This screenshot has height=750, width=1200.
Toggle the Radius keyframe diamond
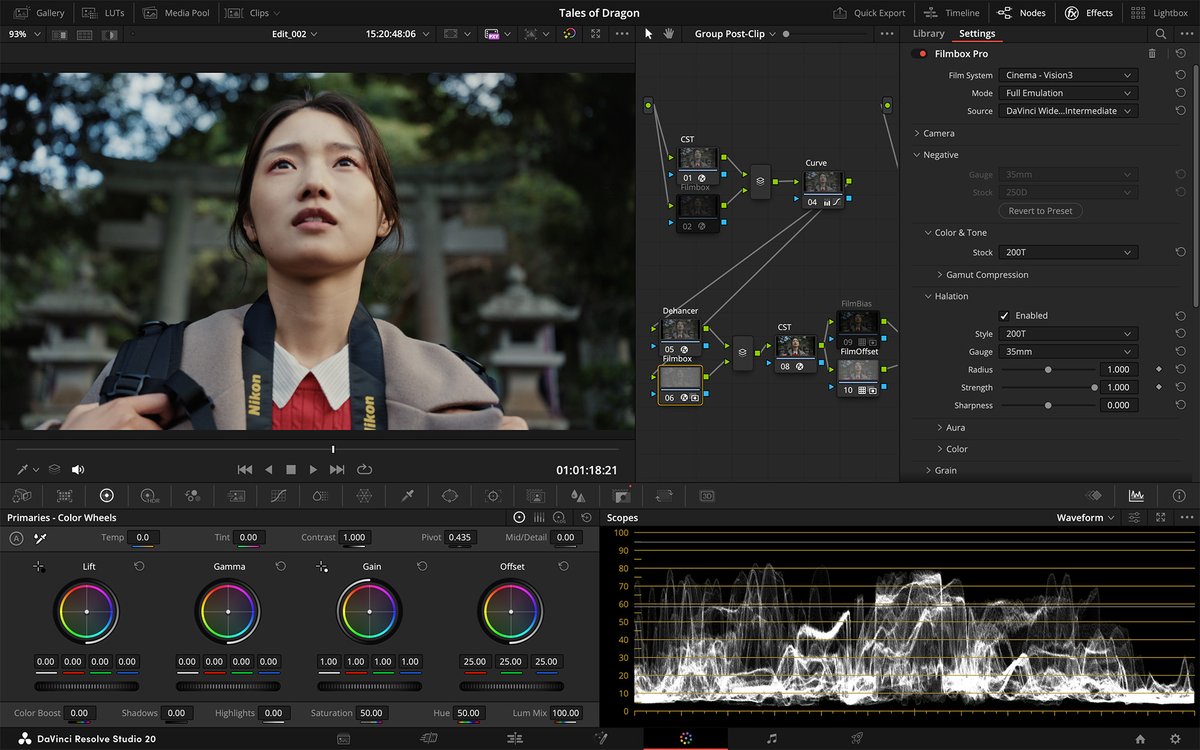pos(1159,369)
